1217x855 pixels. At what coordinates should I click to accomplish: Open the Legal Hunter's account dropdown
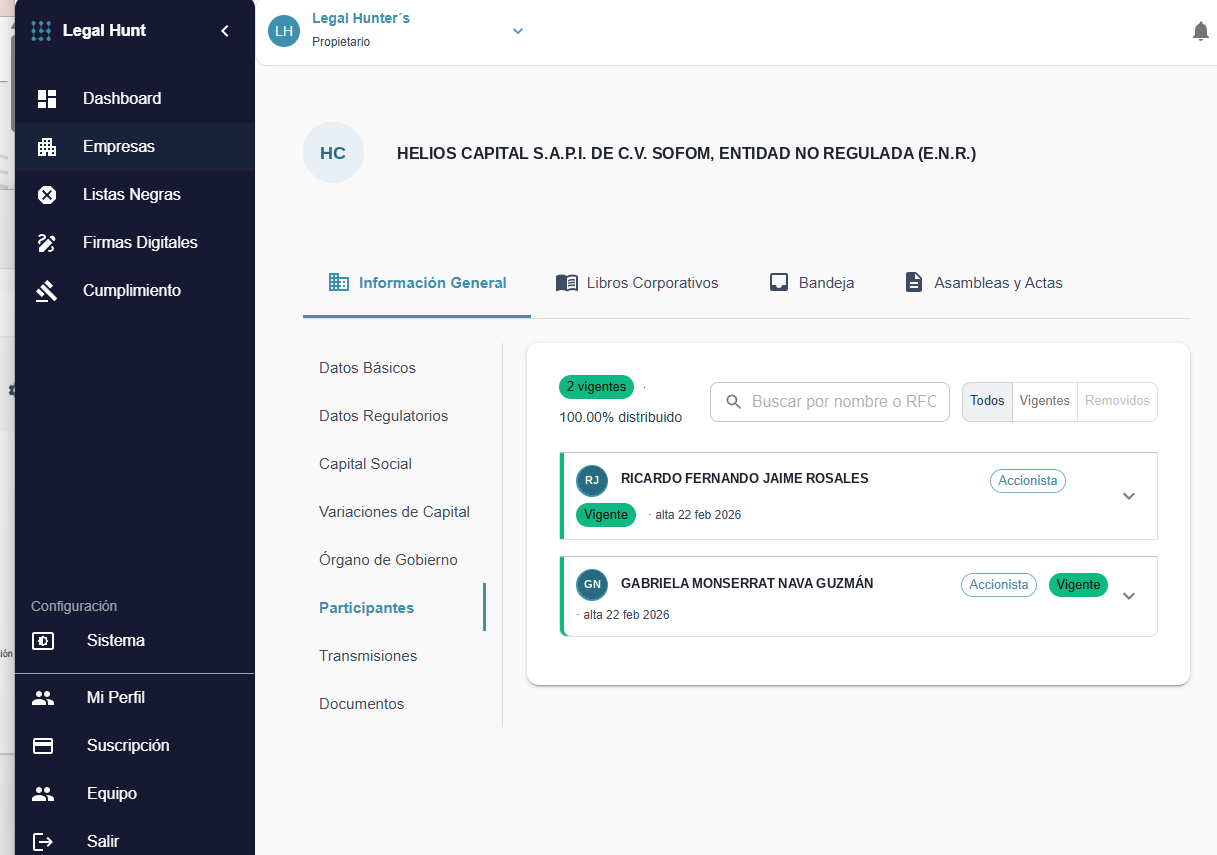(518, 31)
